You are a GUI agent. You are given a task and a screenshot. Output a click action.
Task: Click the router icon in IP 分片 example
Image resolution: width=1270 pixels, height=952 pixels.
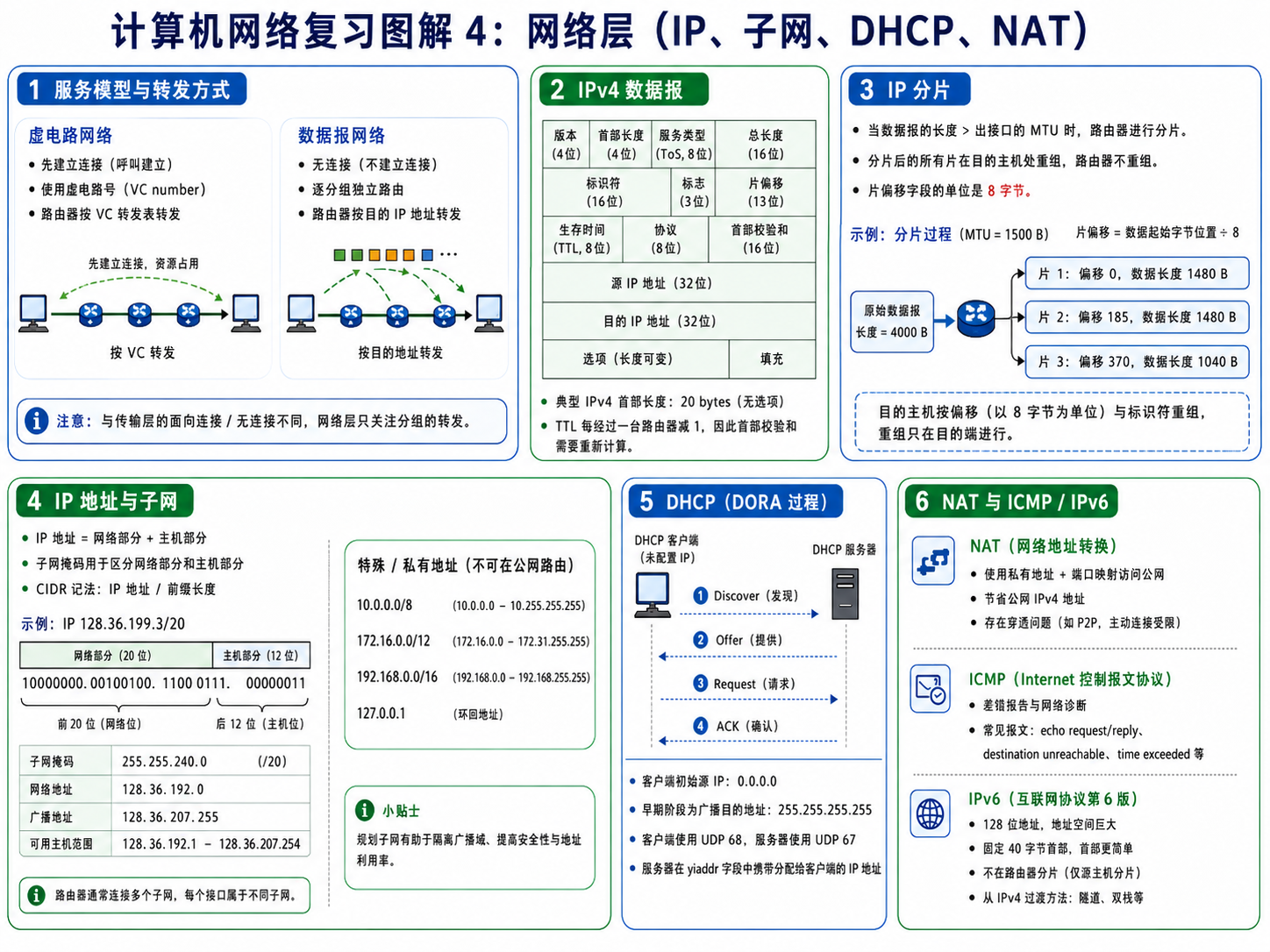pos(975,318)
